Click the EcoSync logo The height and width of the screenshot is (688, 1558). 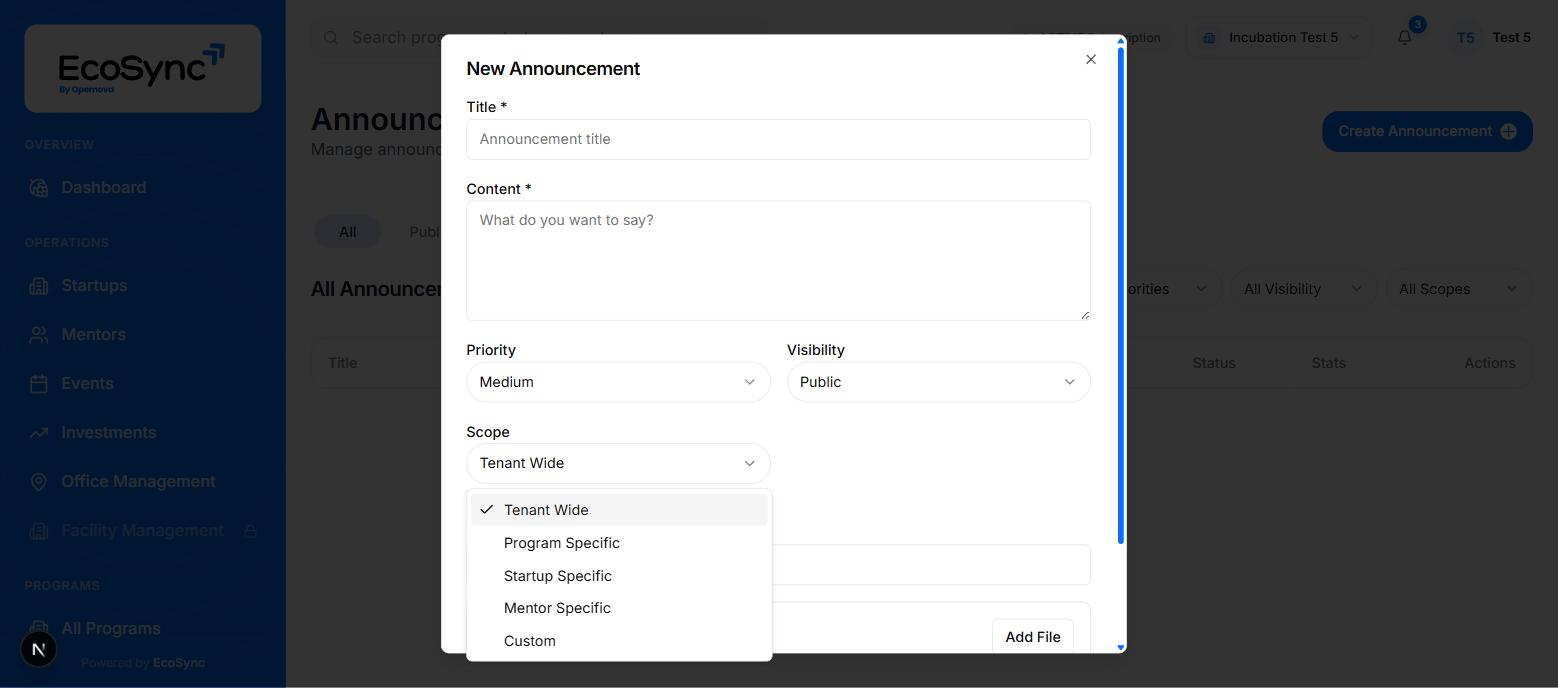pos(143,69)
